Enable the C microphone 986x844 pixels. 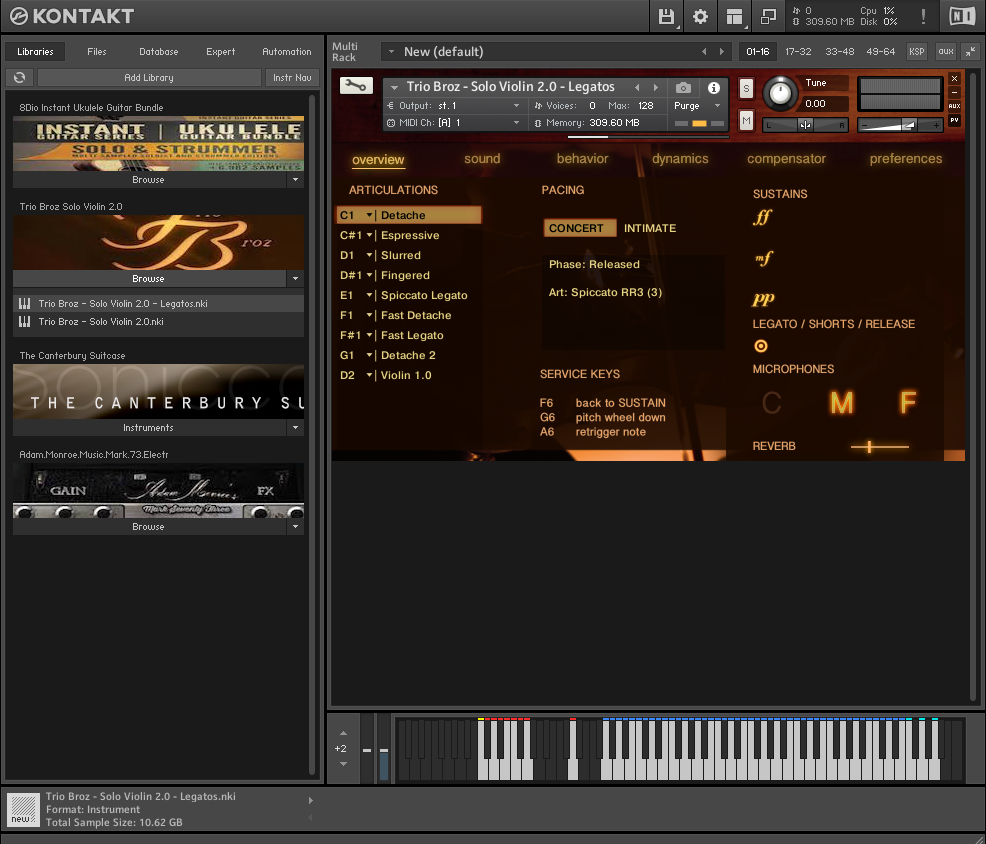[x=772, y=403]
